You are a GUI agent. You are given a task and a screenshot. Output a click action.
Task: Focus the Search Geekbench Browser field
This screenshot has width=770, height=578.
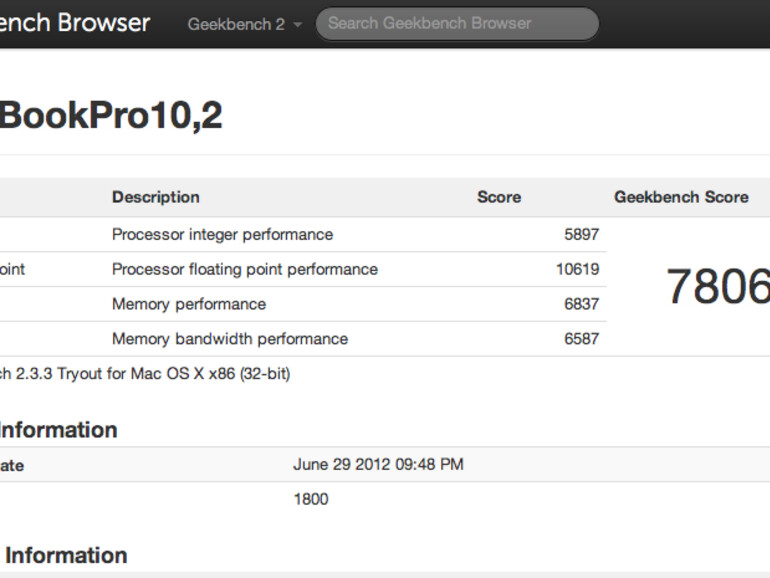(x=456, y=24)
